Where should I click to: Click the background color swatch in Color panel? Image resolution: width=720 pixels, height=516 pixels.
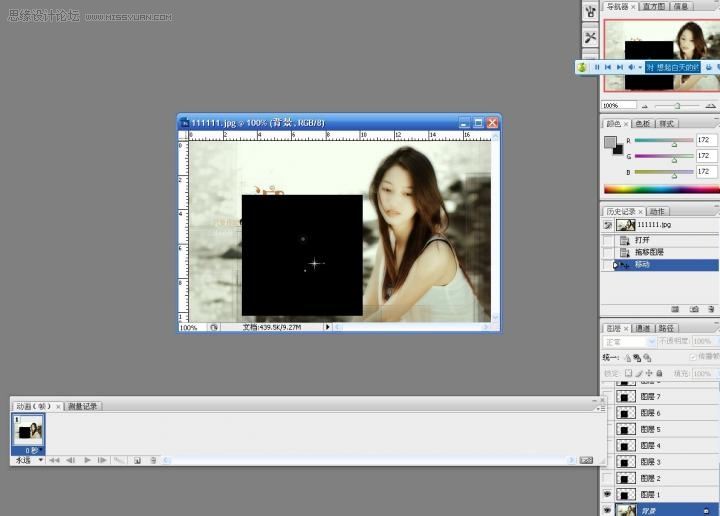coord(619,150)
